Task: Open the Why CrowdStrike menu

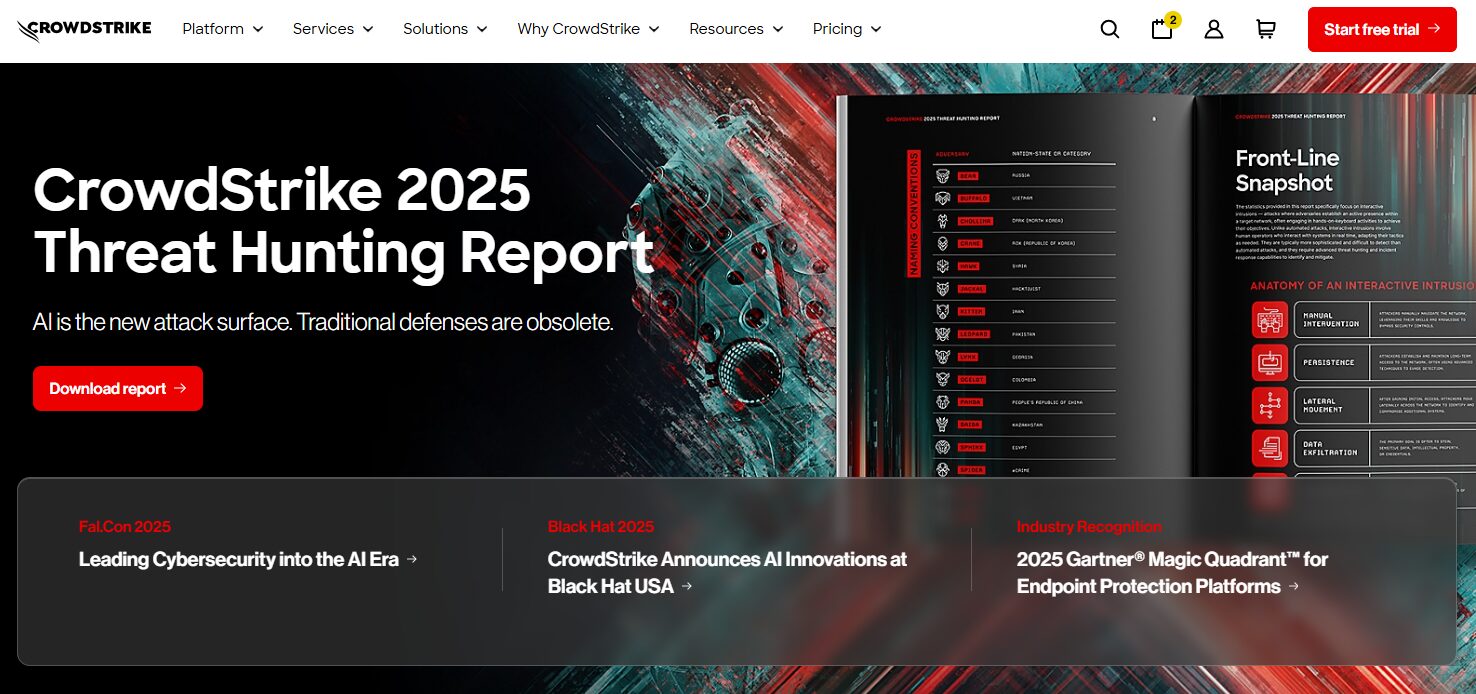Action: 588,29
